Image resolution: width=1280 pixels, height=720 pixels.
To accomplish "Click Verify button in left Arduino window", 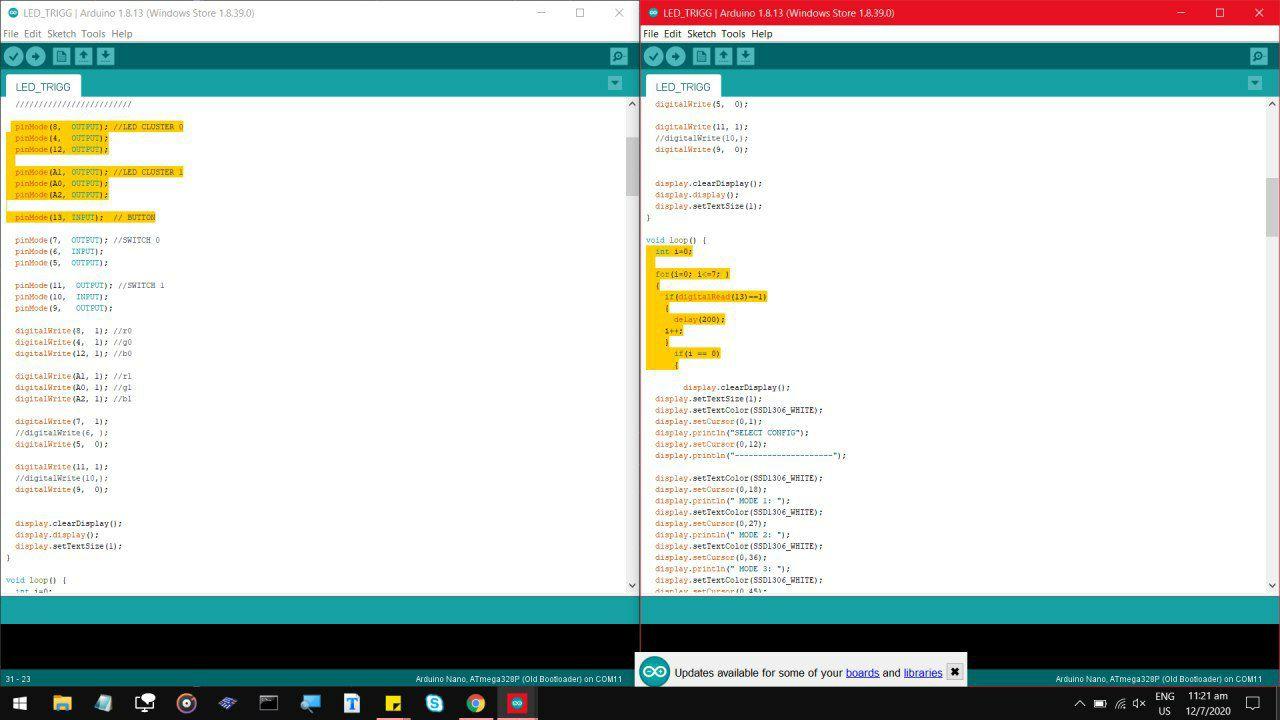I will click(x=14, y=57).
